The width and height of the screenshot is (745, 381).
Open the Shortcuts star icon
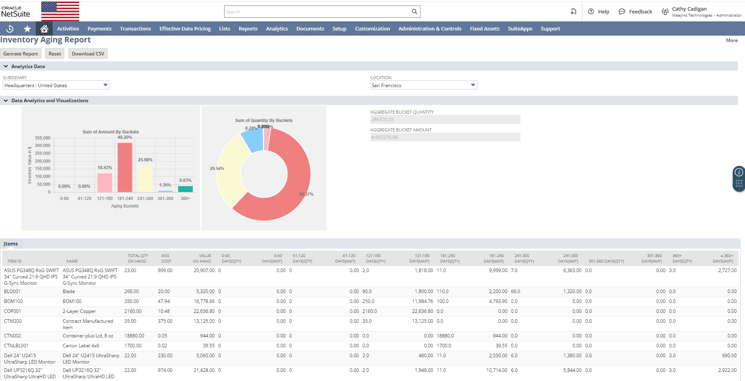tap(27, 29)
